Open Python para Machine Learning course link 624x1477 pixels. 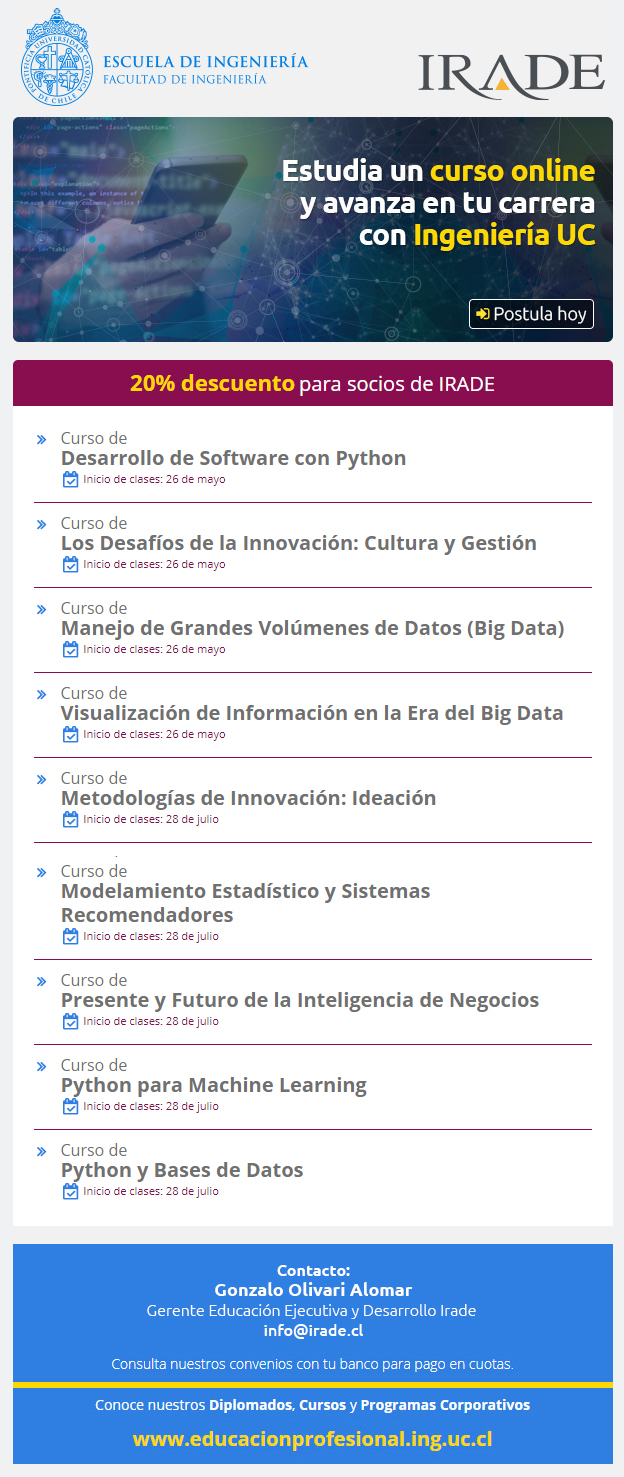[x=214, y=1085]
